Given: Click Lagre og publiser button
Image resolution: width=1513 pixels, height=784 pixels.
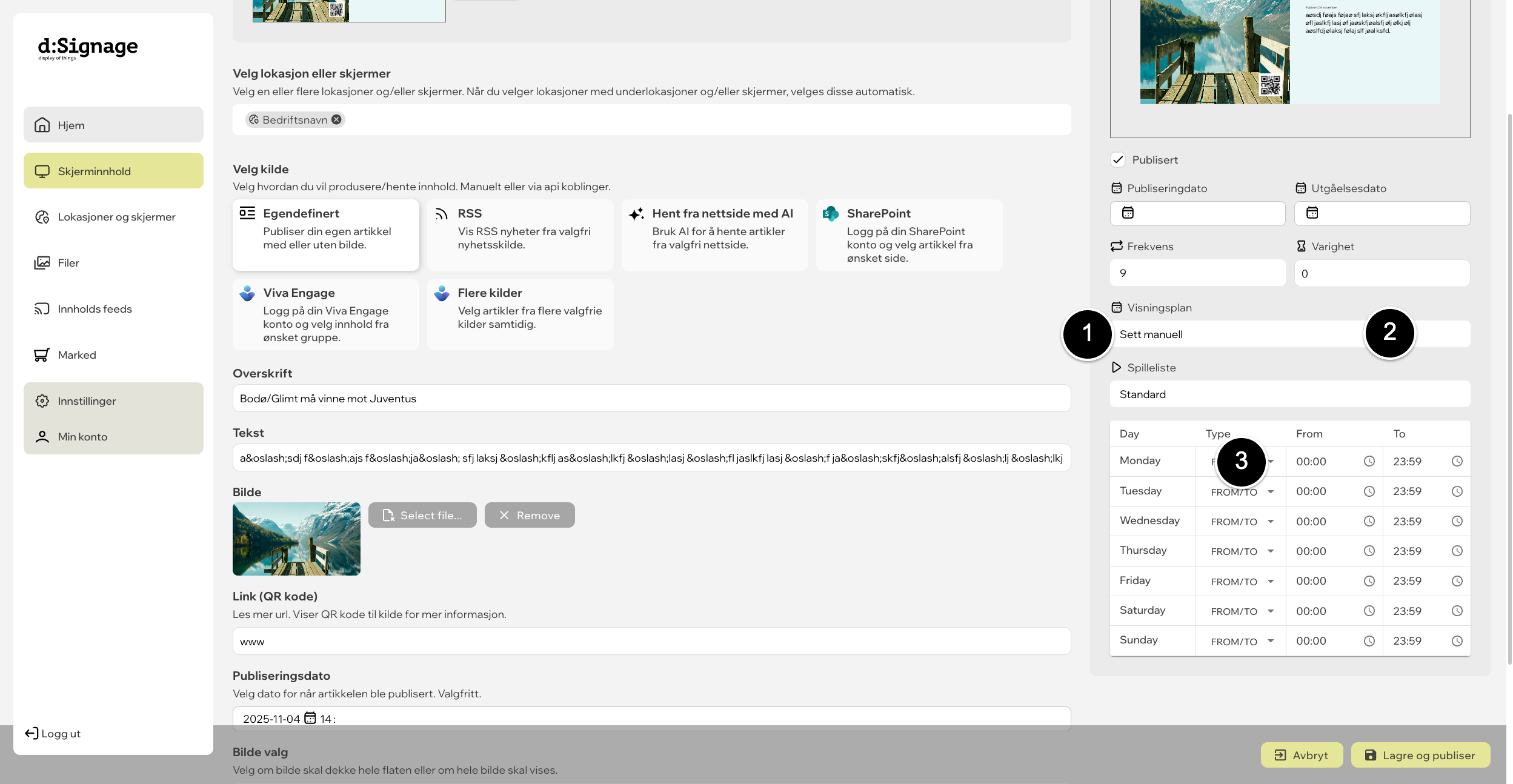Looking at the screenshot, I should (x=1420, y=755).
